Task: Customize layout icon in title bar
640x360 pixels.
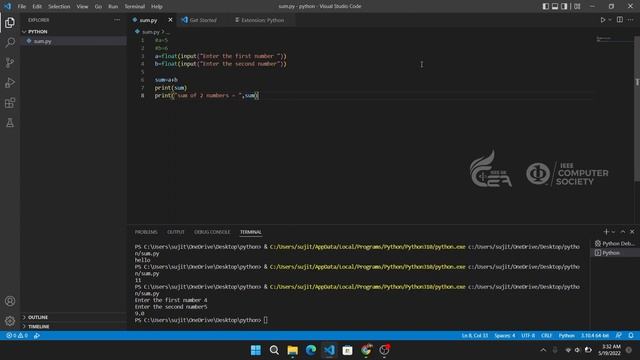Action: point(577,6)
